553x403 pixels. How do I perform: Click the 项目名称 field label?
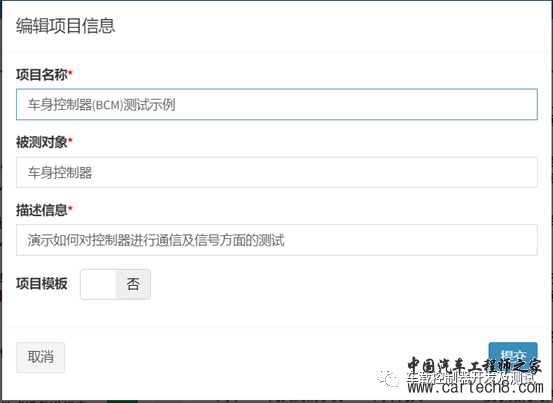point(42,75)
